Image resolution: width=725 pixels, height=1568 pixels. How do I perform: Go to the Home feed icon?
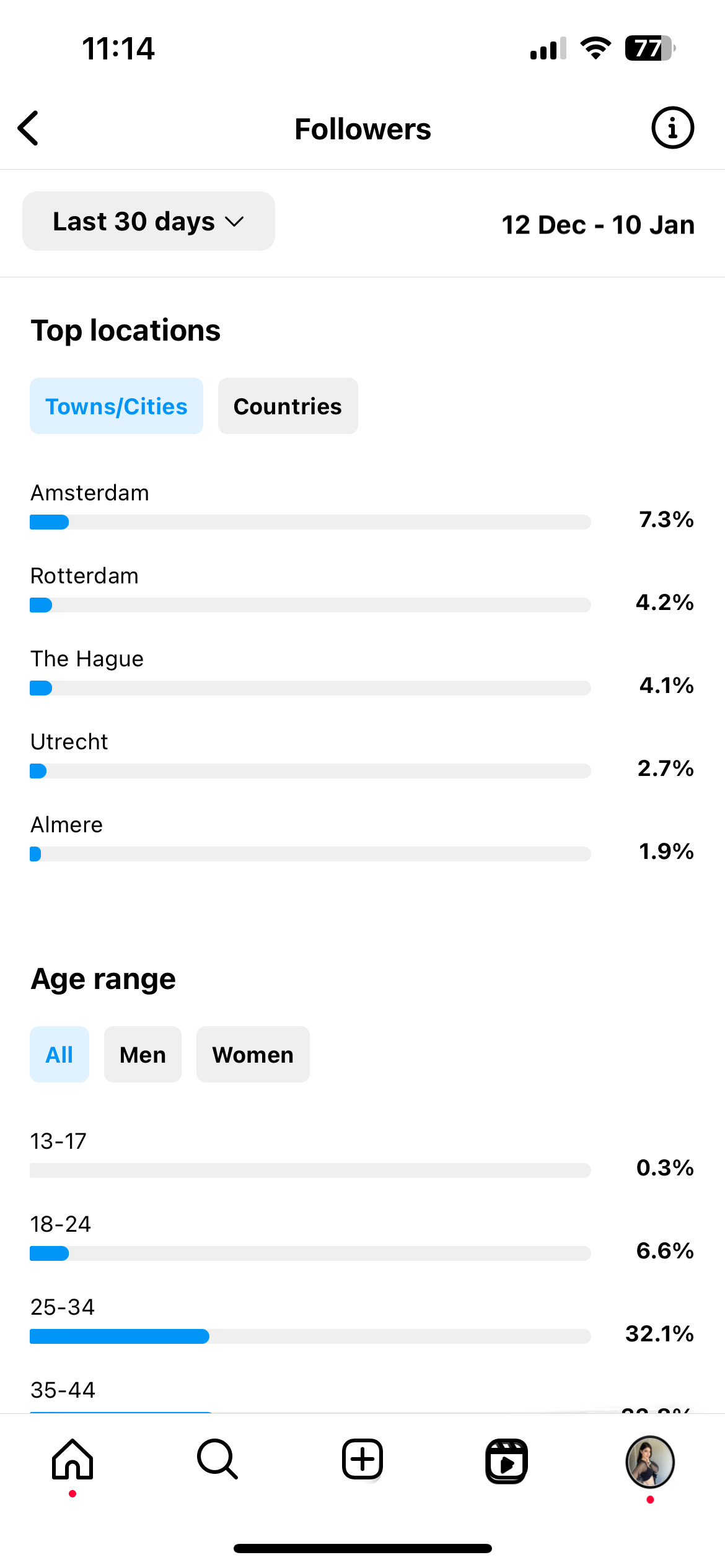pyautogui.click(x=72, y=1460)
